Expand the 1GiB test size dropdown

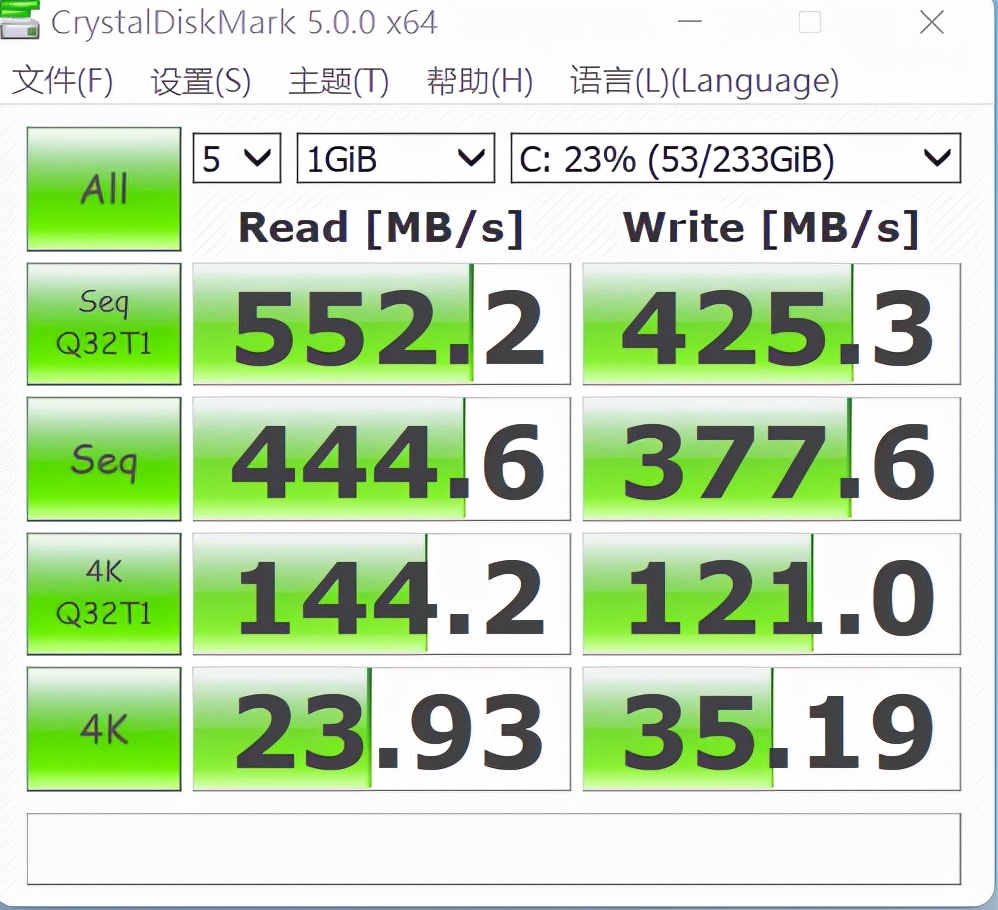[396, 158]
